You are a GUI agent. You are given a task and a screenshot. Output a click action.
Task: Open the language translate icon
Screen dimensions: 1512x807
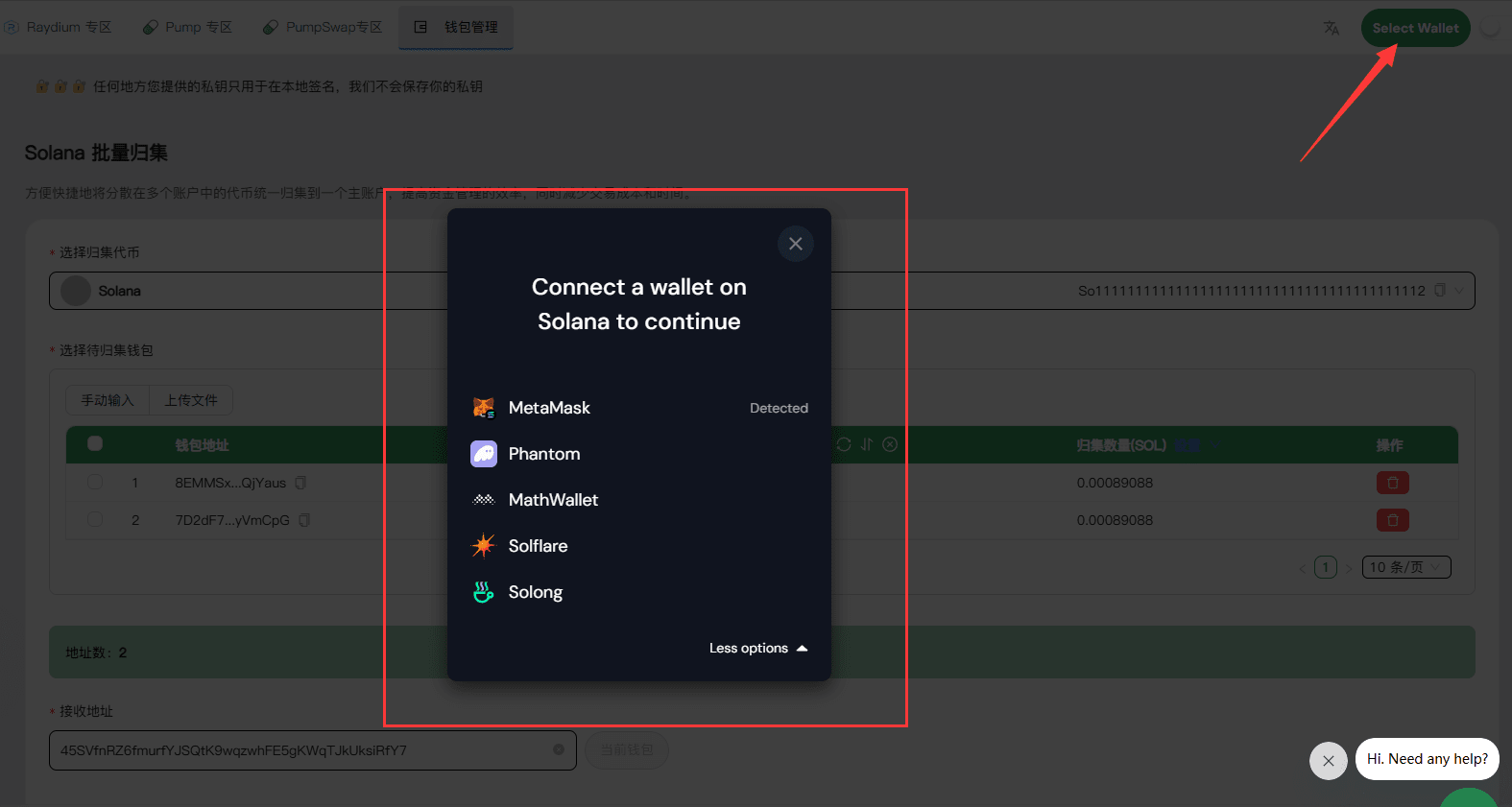click(1331, 28)
